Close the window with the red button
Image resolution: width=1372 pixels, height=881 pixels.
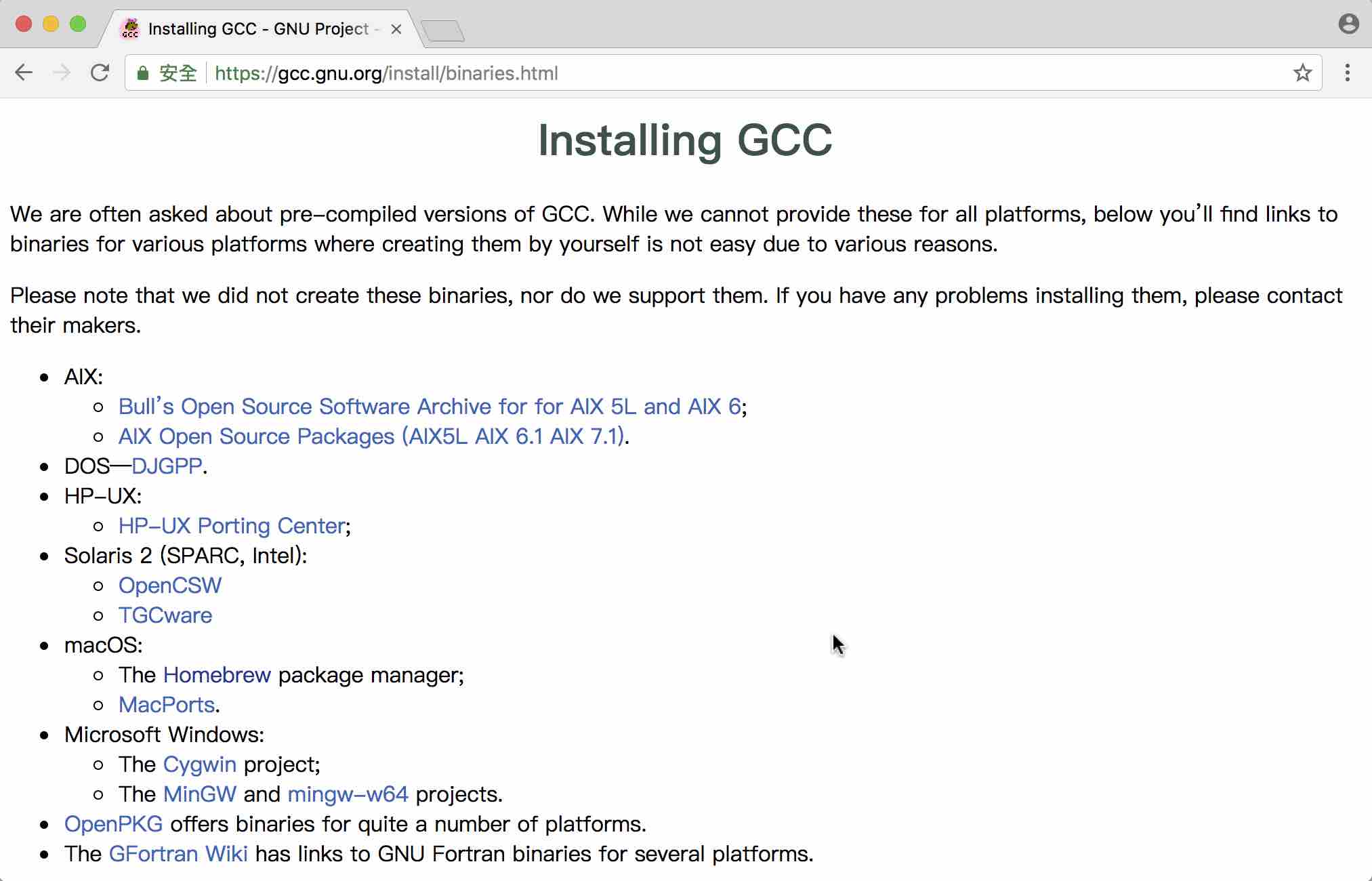pos(24,24)
